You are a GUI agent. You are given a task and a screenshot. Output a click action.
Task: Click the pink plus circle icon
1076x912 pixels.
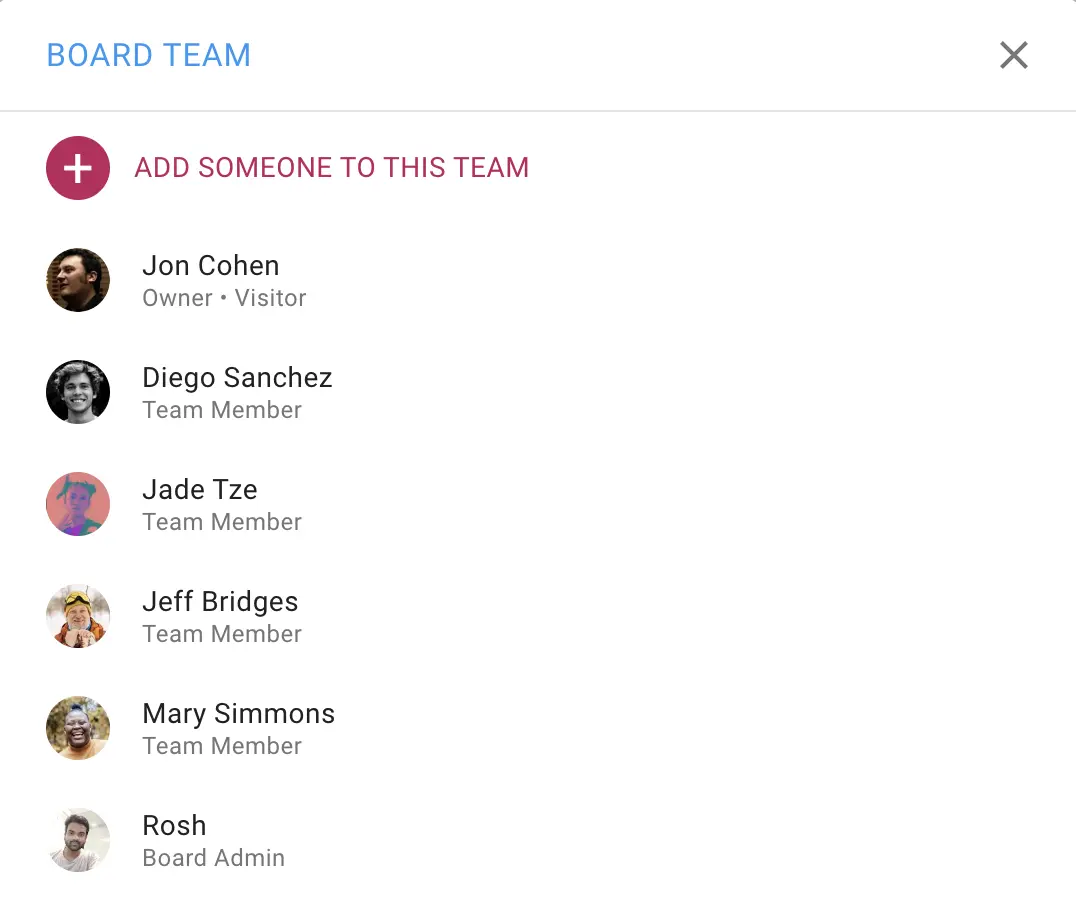[78, 168]
